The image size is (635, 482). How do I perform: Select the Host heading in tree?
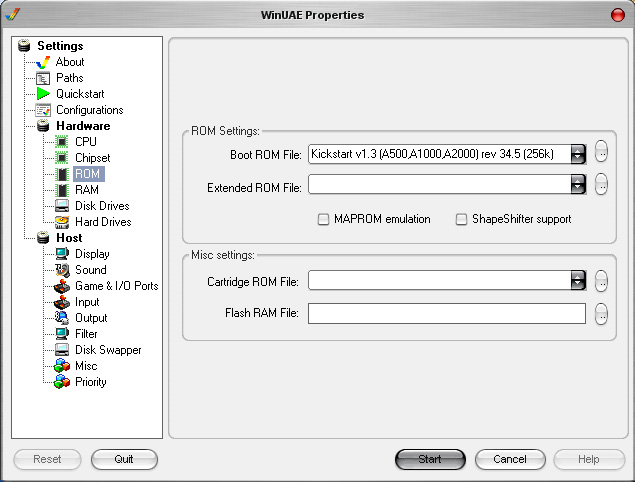click(x=69, y=238)
